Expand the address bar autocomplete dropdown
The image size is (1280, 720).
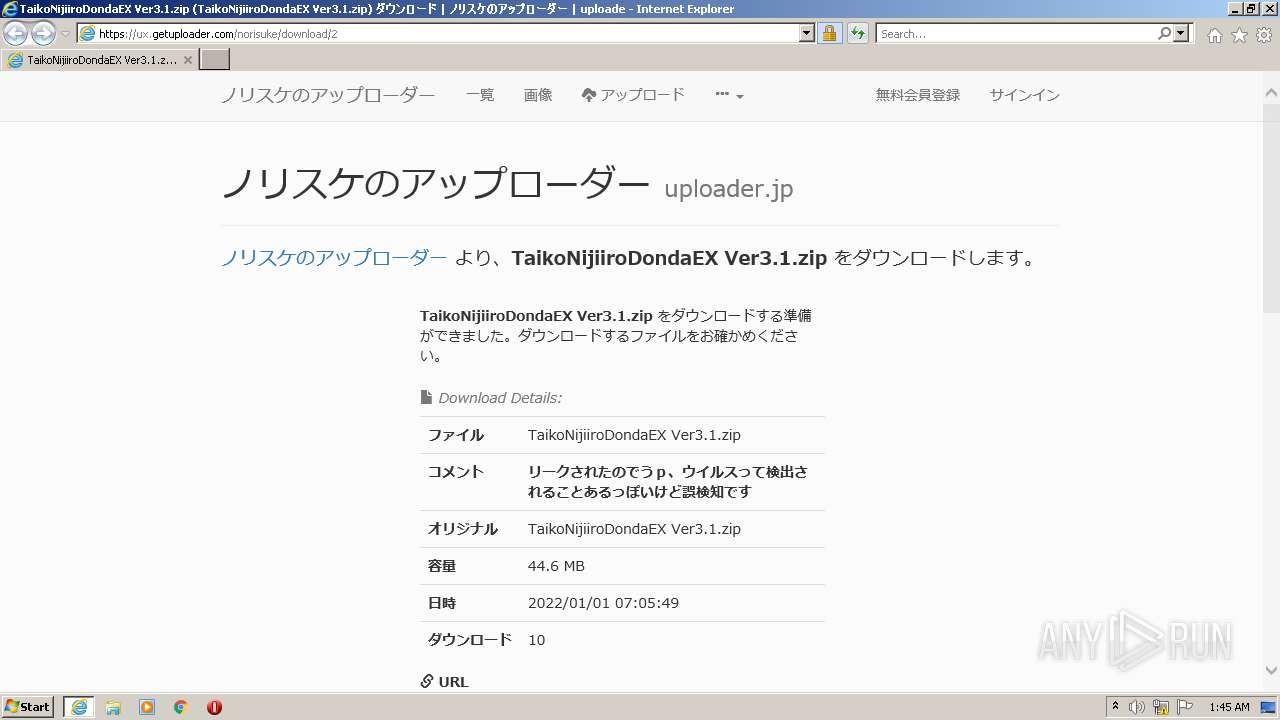pos(807,33)
